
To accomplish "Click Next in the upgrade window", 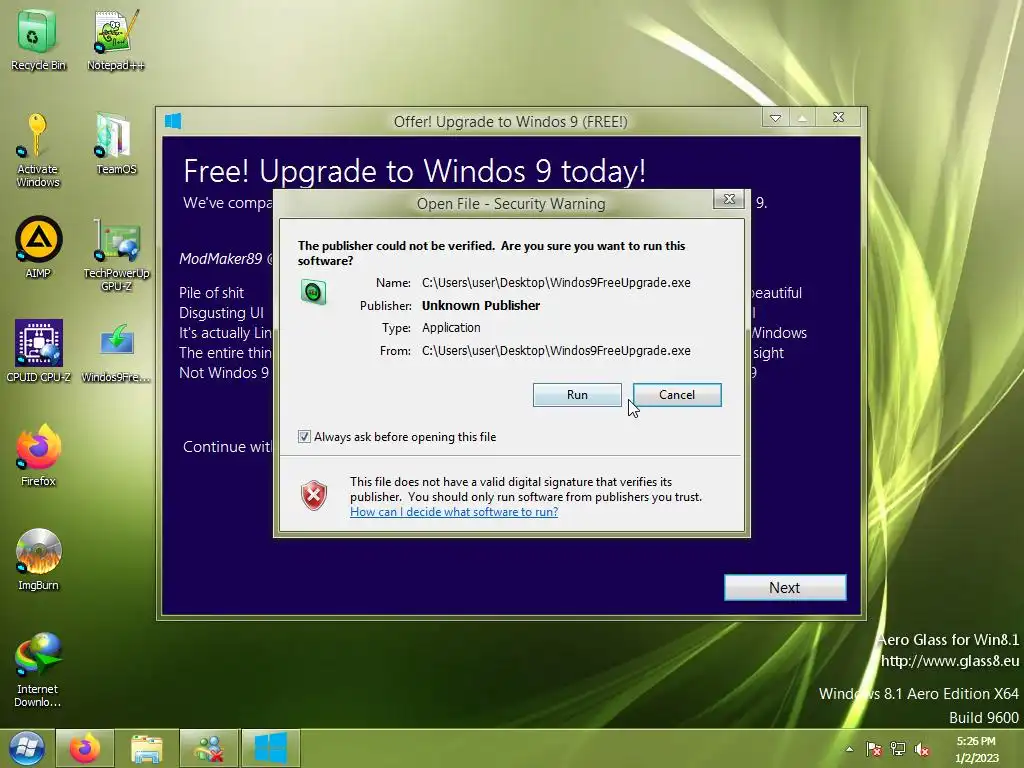I will (784, 587).
